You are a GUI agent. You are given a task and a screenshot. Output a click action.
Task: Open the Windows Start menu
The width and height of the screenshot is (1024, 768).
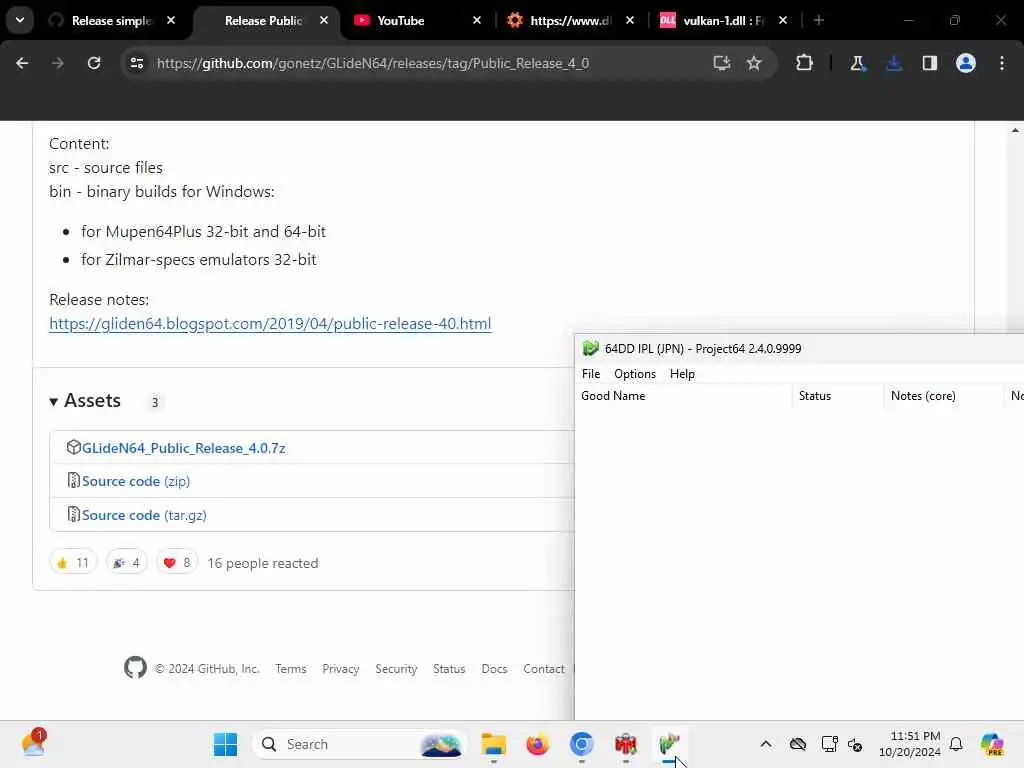[x=225, y=744]
